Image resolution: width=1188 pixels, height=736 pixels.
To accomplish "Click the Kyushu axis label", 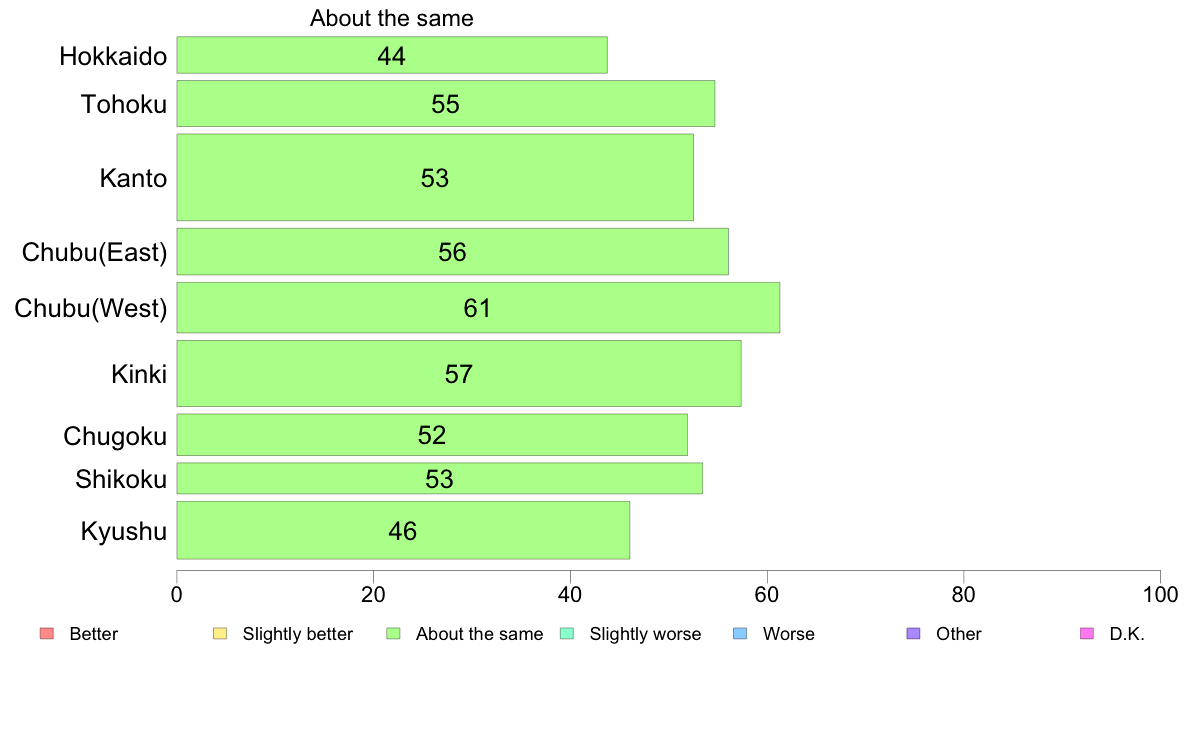I will click(123, 531).
